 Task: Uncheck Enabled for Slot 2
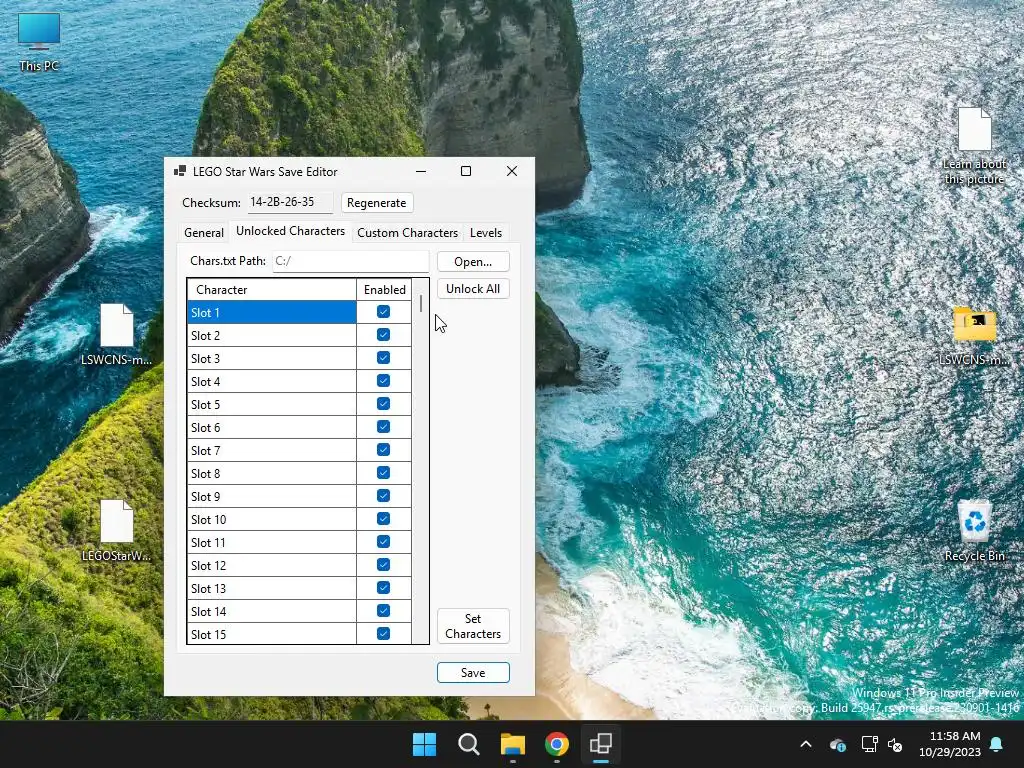[383, 335]
